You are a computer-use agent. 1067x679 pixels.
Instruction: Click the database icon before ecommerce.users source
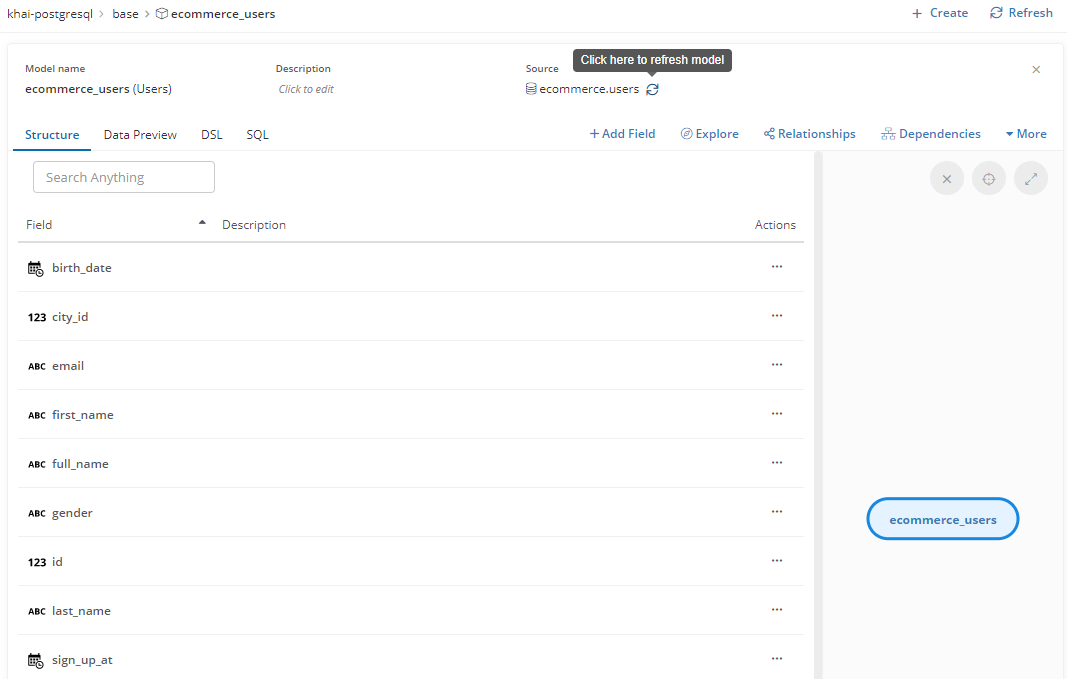click(x=531, y=88)
